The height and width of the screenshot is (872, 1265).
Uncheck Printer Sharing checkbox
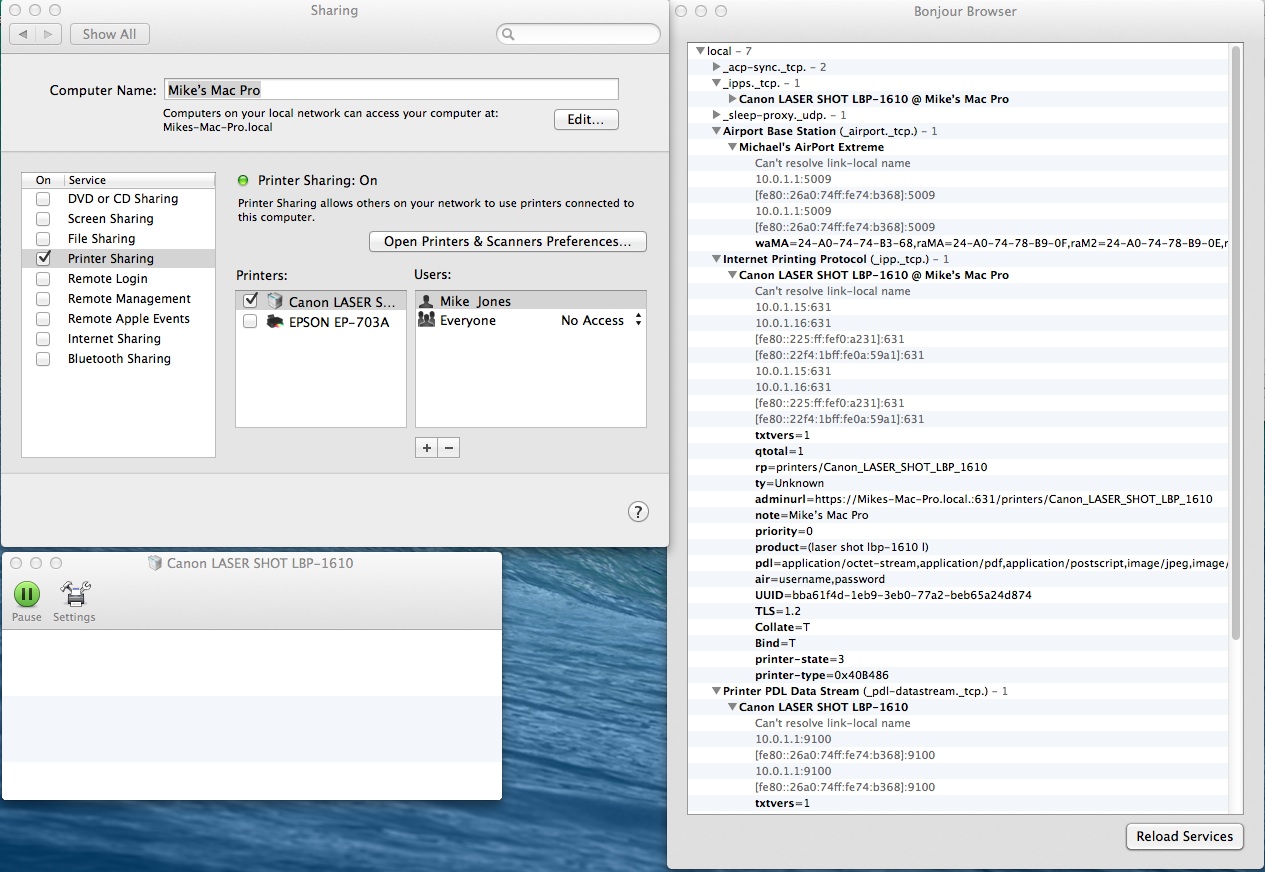click(x=43, y=258)
